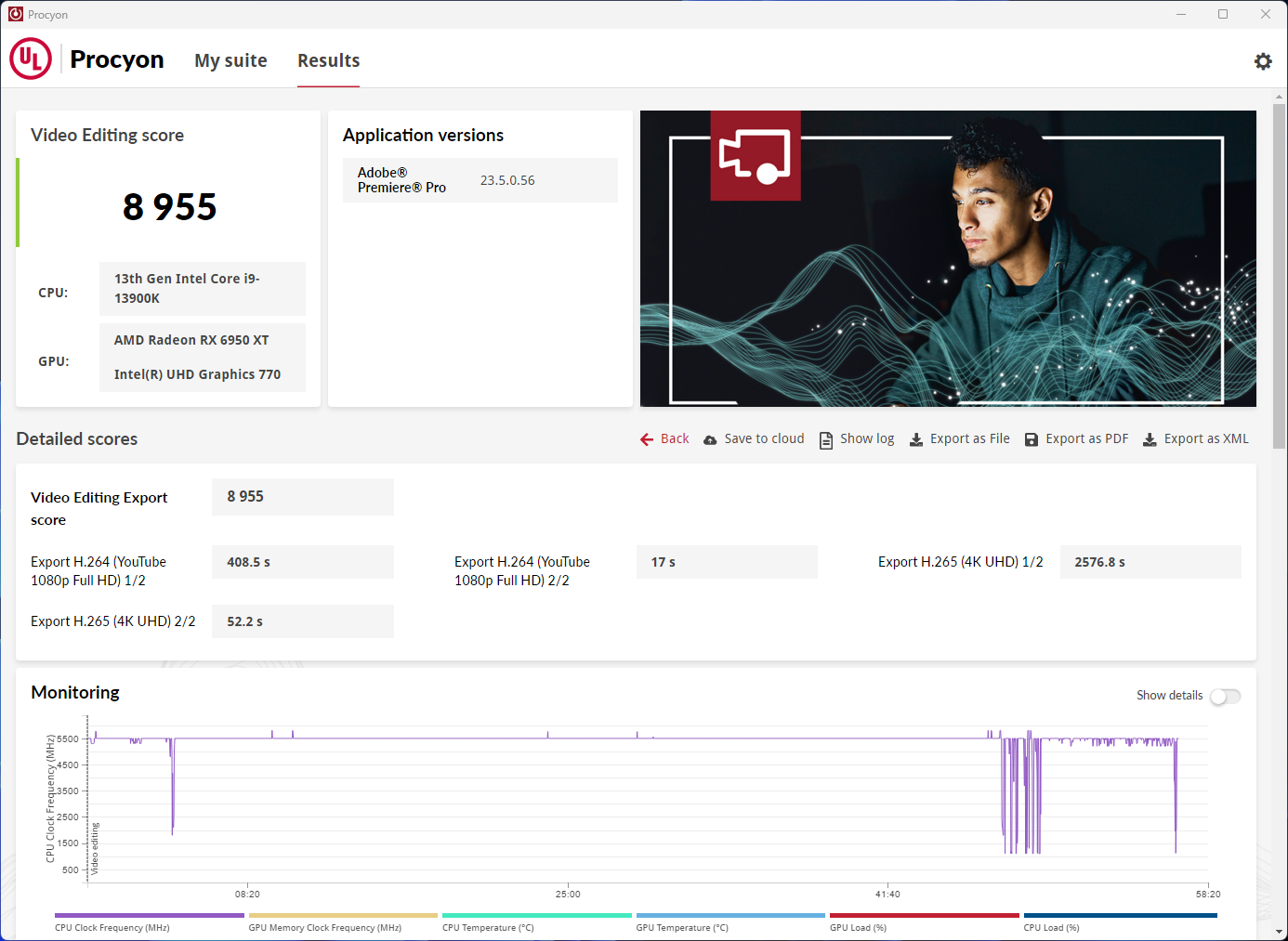Enable the Show details toggle
This screenshot has height=941, width=1288.
click(1225, 697)
